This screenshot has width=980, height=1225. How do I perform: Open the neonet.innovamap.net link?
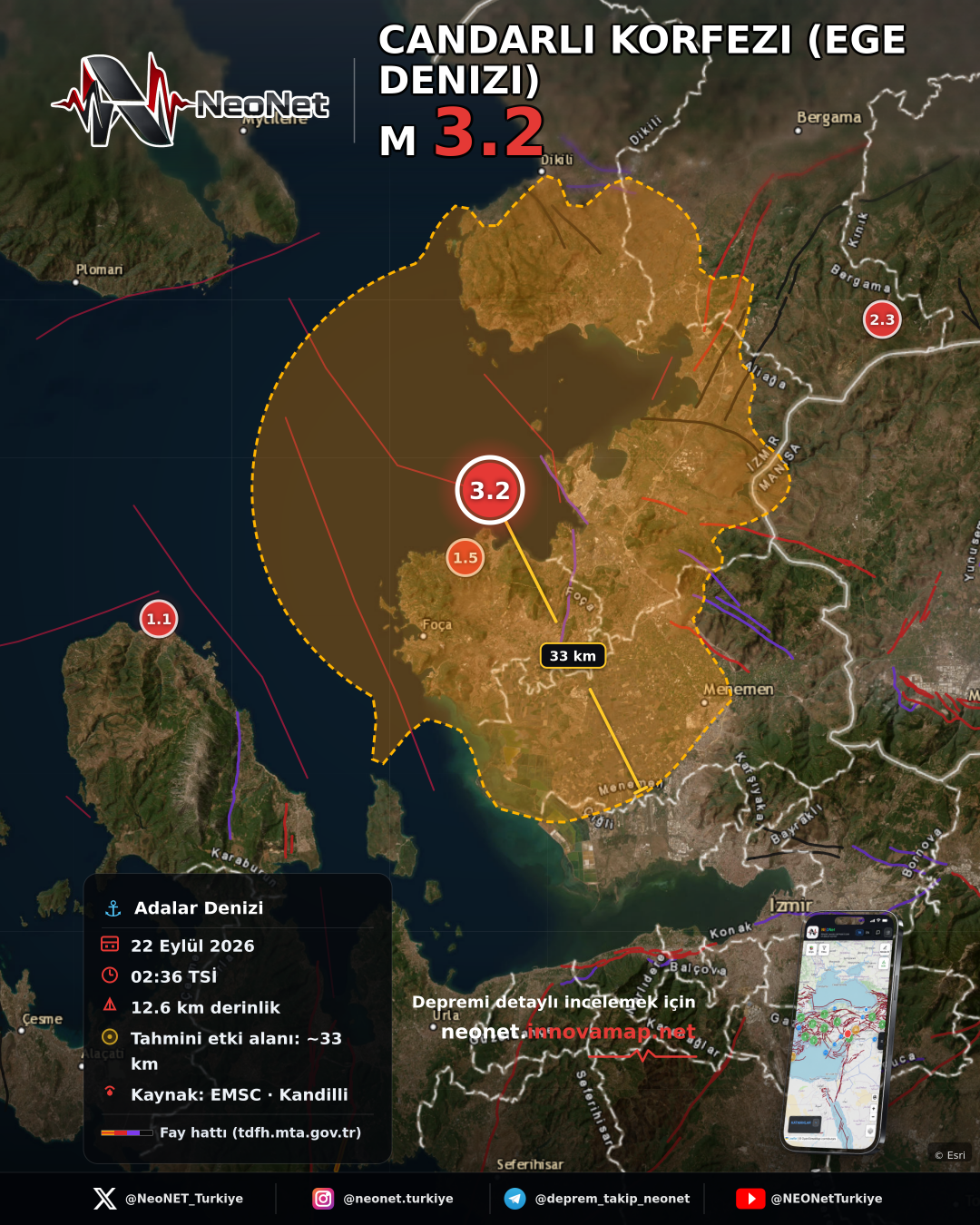568,1032
